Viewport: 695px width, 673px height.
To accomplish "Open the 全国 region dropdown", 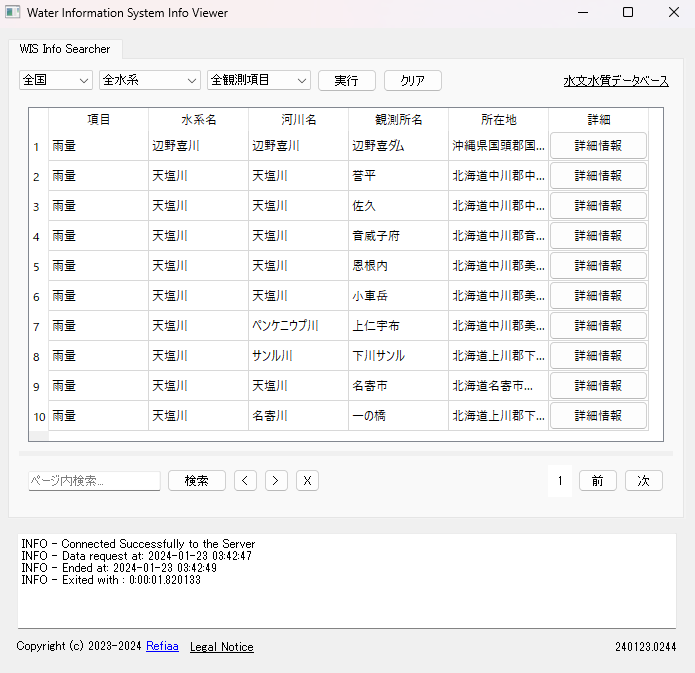I will [56, 80].
